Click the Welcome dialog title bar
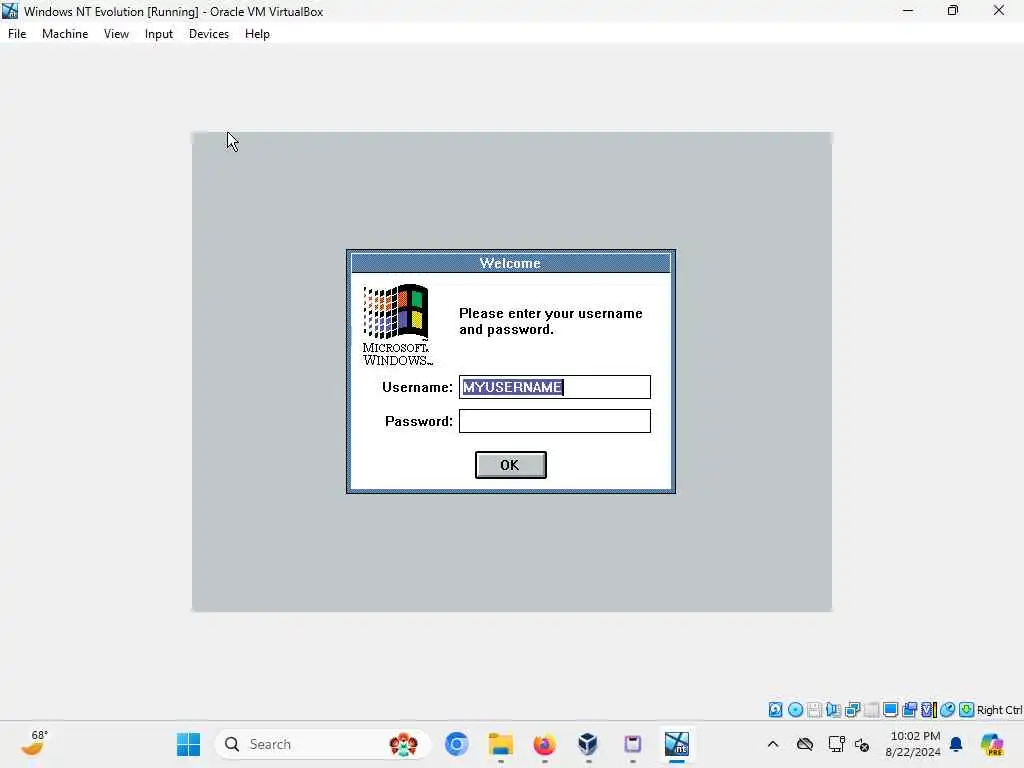The width and height of the screenshot is (1024, 768). point(511,263)
